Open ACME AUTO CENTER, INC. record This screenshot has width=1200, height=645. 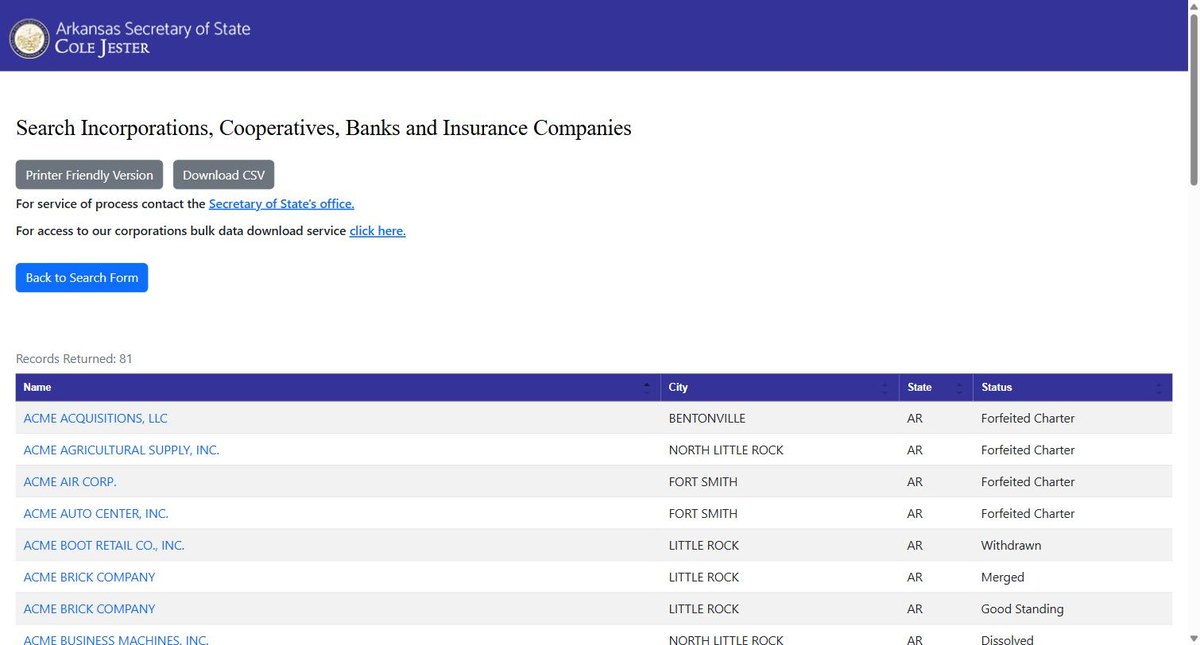pyautogui.click(x=96, y=514)
